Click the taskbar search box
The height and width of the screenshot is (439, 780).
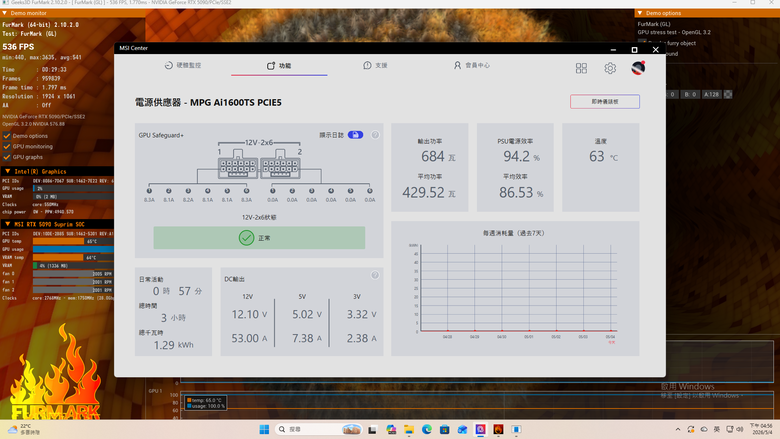(x=318, y=430)
